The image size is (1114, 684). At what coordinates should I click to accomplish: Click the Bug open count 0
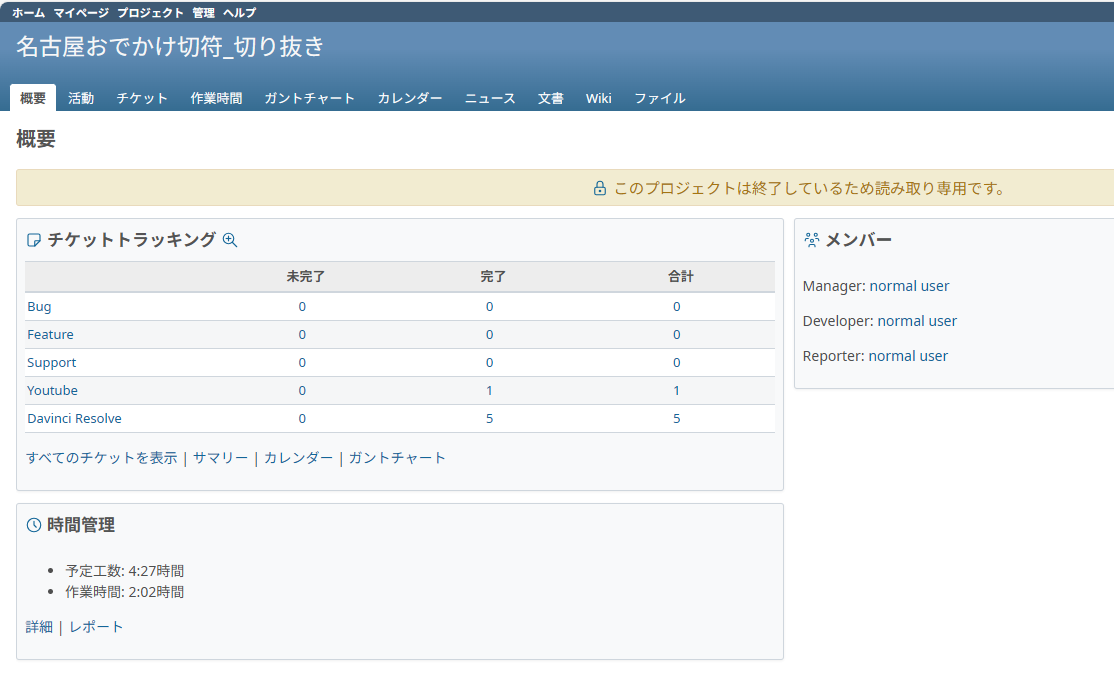coord(302,307)
